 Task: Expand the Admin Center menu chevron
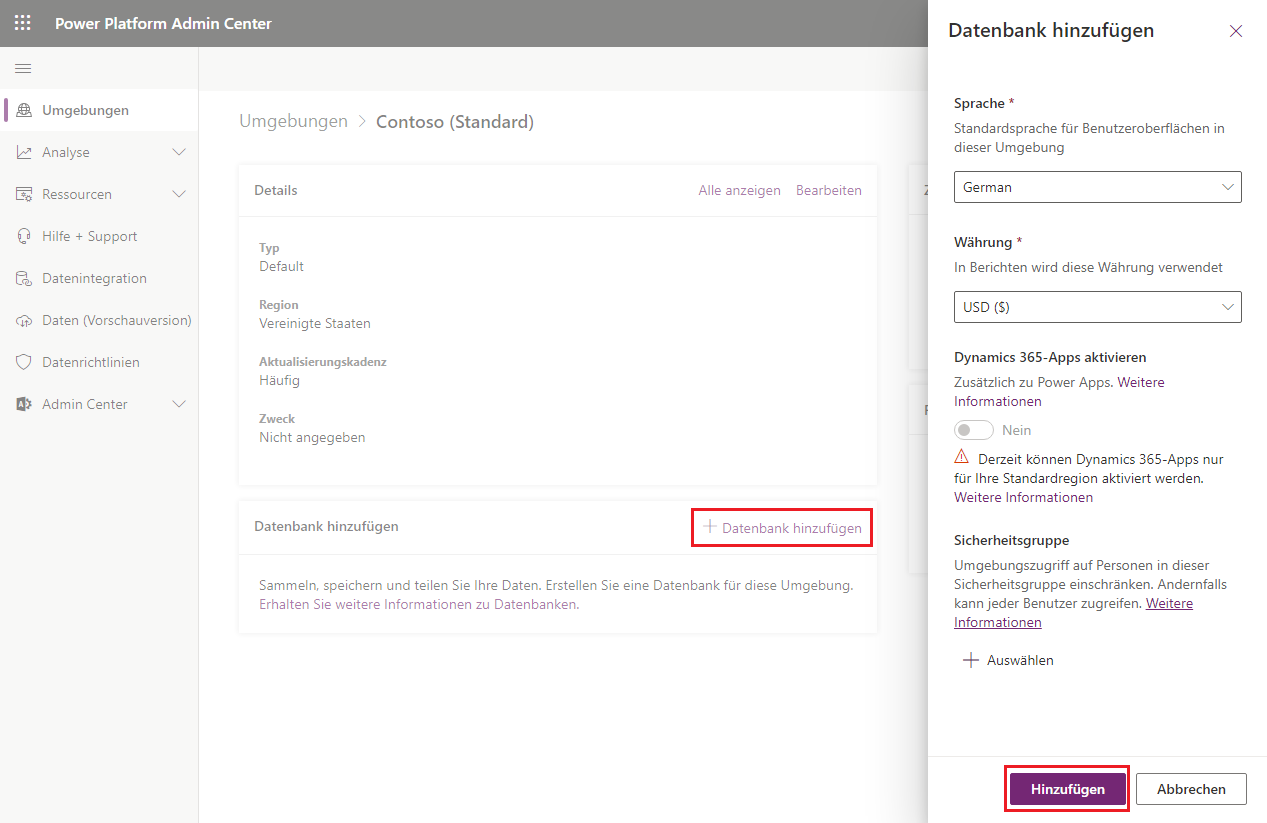[x=180, y=404]
